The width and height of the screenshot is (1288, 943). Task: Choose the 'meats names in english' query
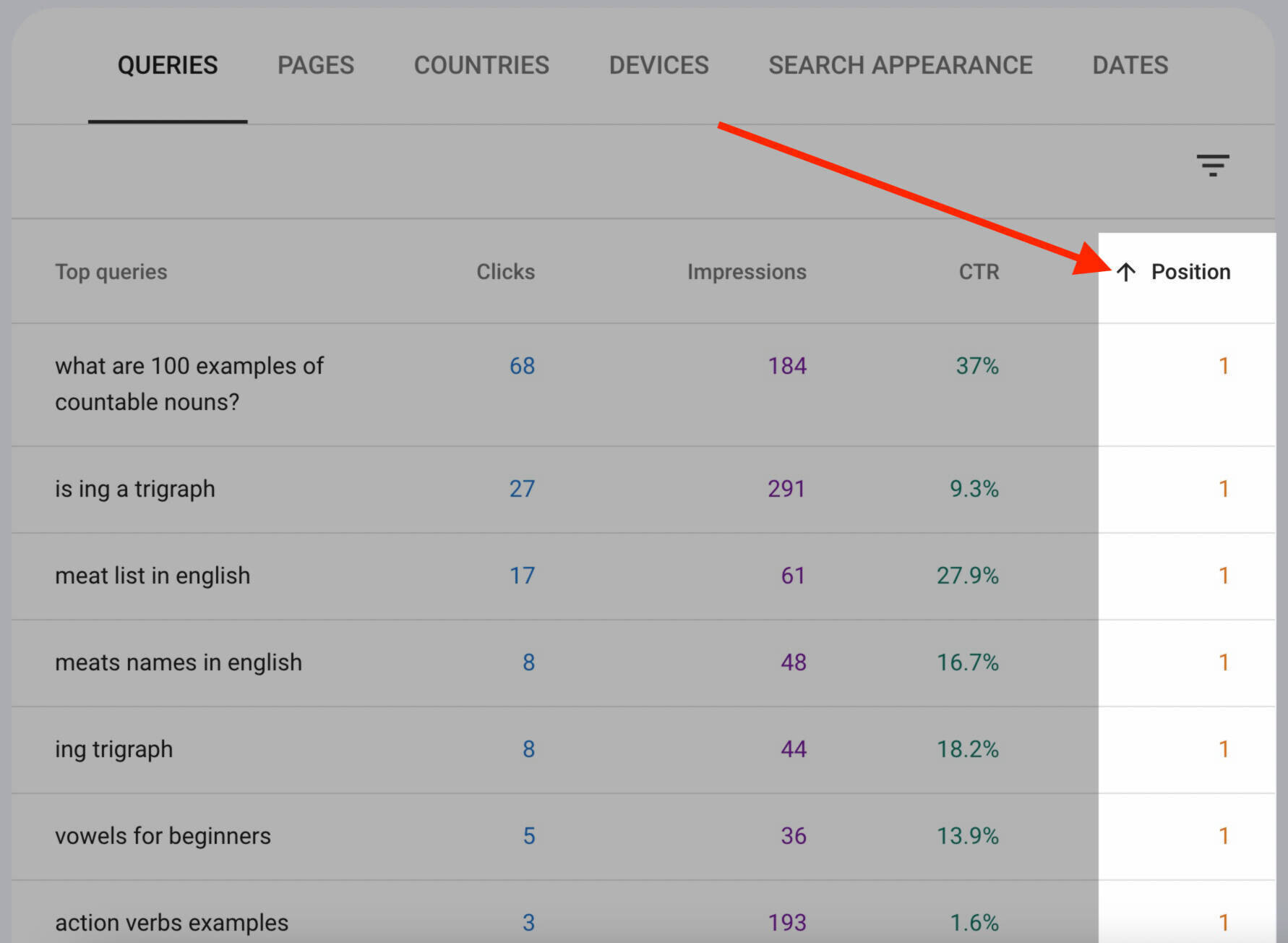pyautogui.click(x=179, y=662)
